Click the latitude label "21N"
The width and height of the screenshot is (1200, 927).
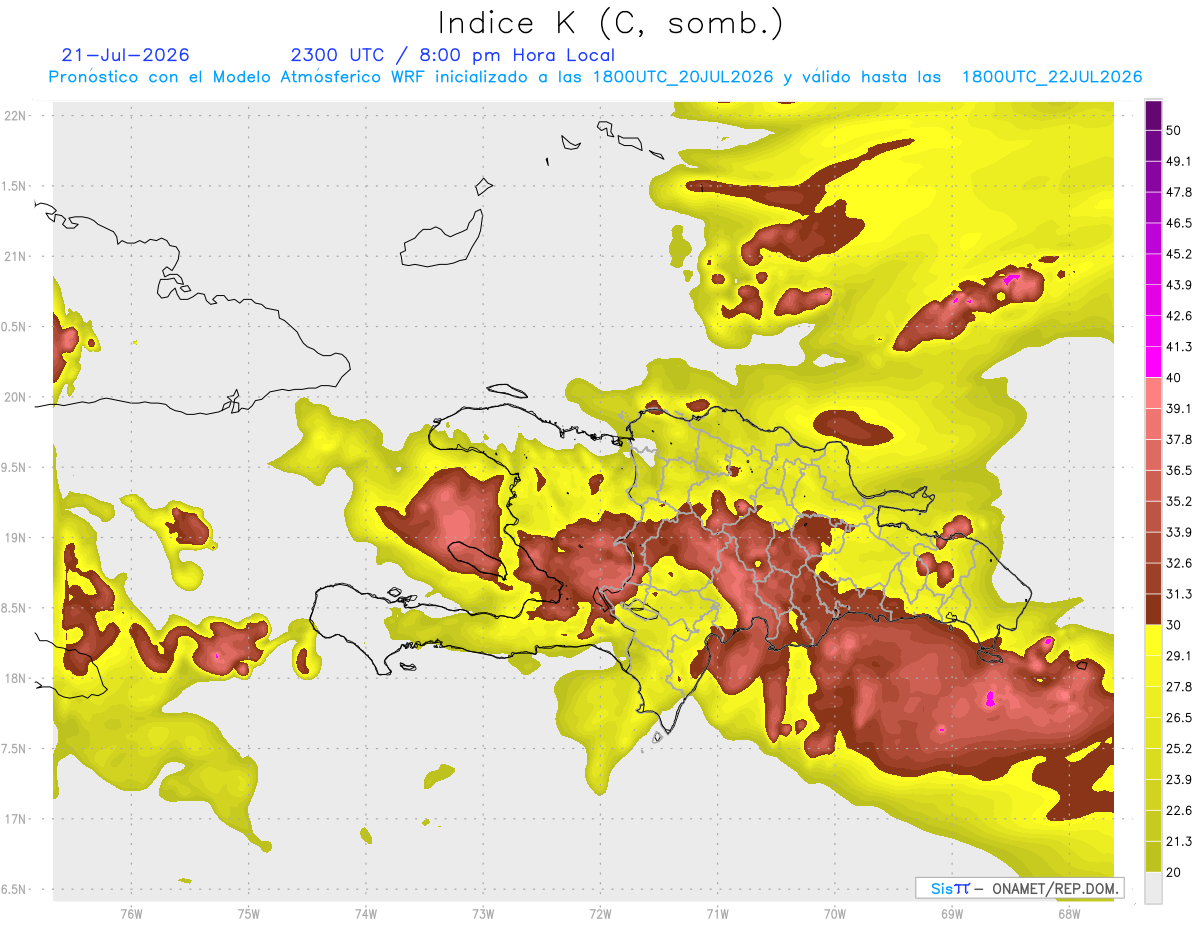(x=16, y=256)
